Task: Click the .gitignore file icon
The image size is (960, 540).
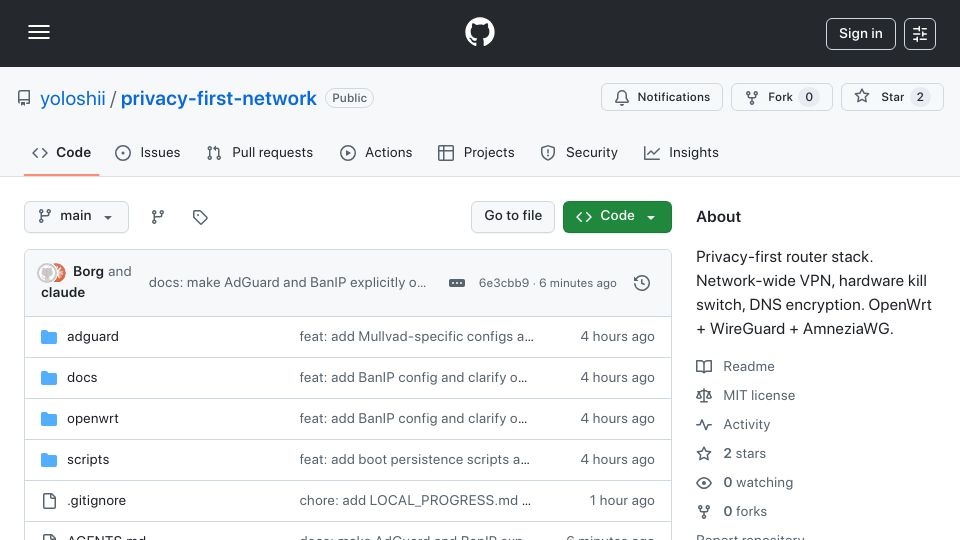Action: click(x=49, y=501)
